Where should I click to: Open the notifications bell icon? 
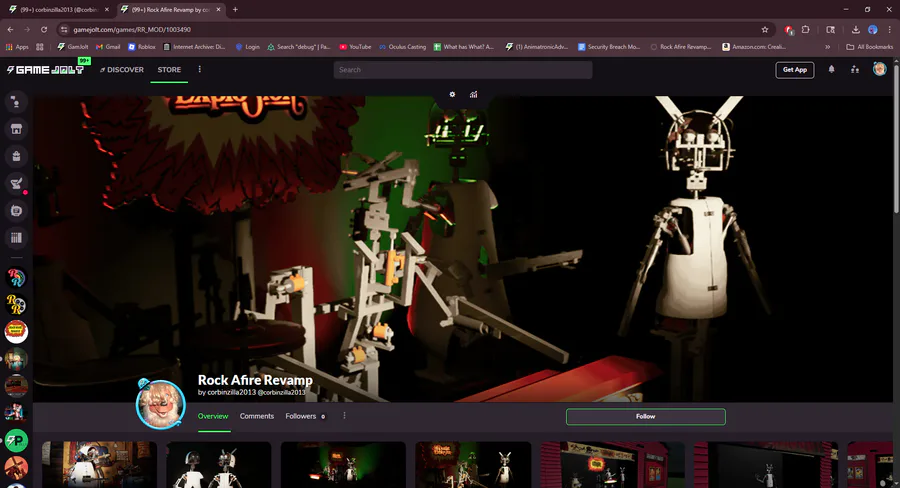coord(831,69)
